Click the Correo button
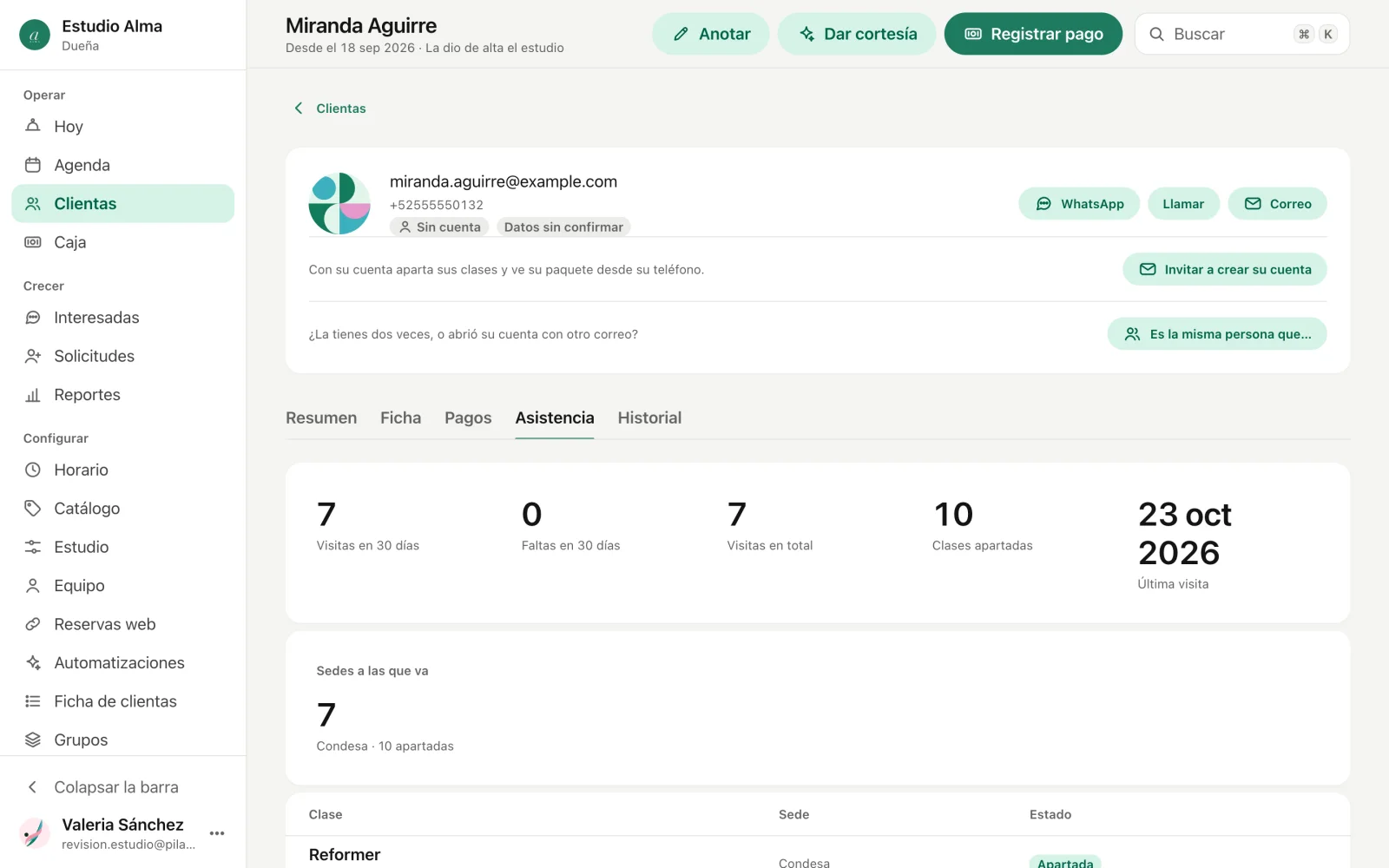This screenshot has height=868, width=1389. tap(1277, 204)
